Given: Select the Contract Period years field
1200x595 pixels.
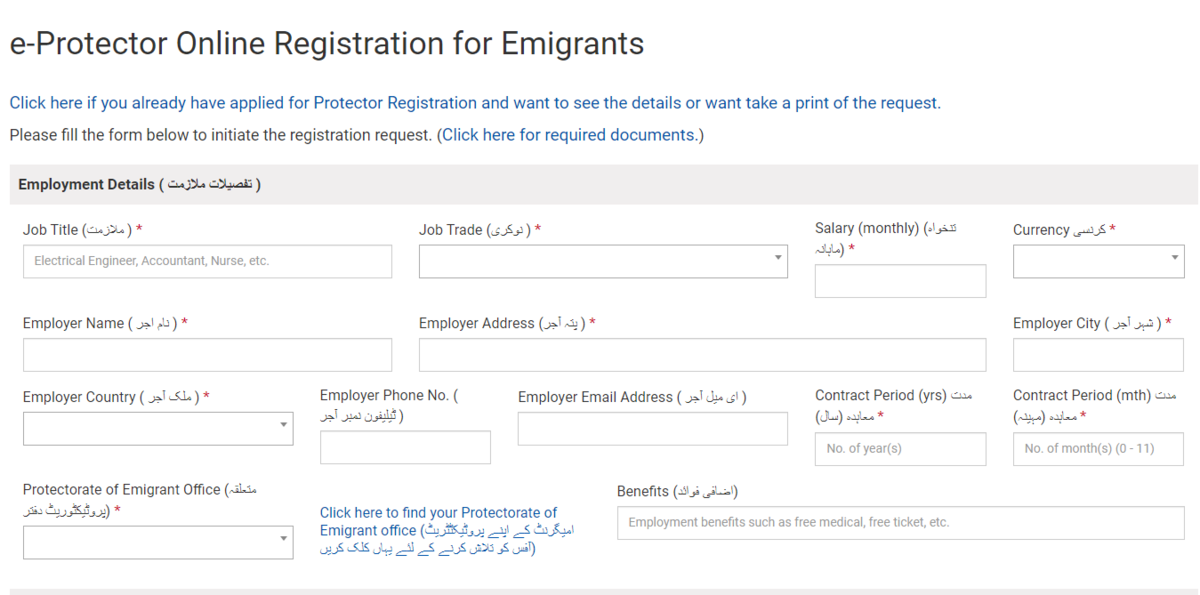Looking at the screenshot, I should pos(900,449).
